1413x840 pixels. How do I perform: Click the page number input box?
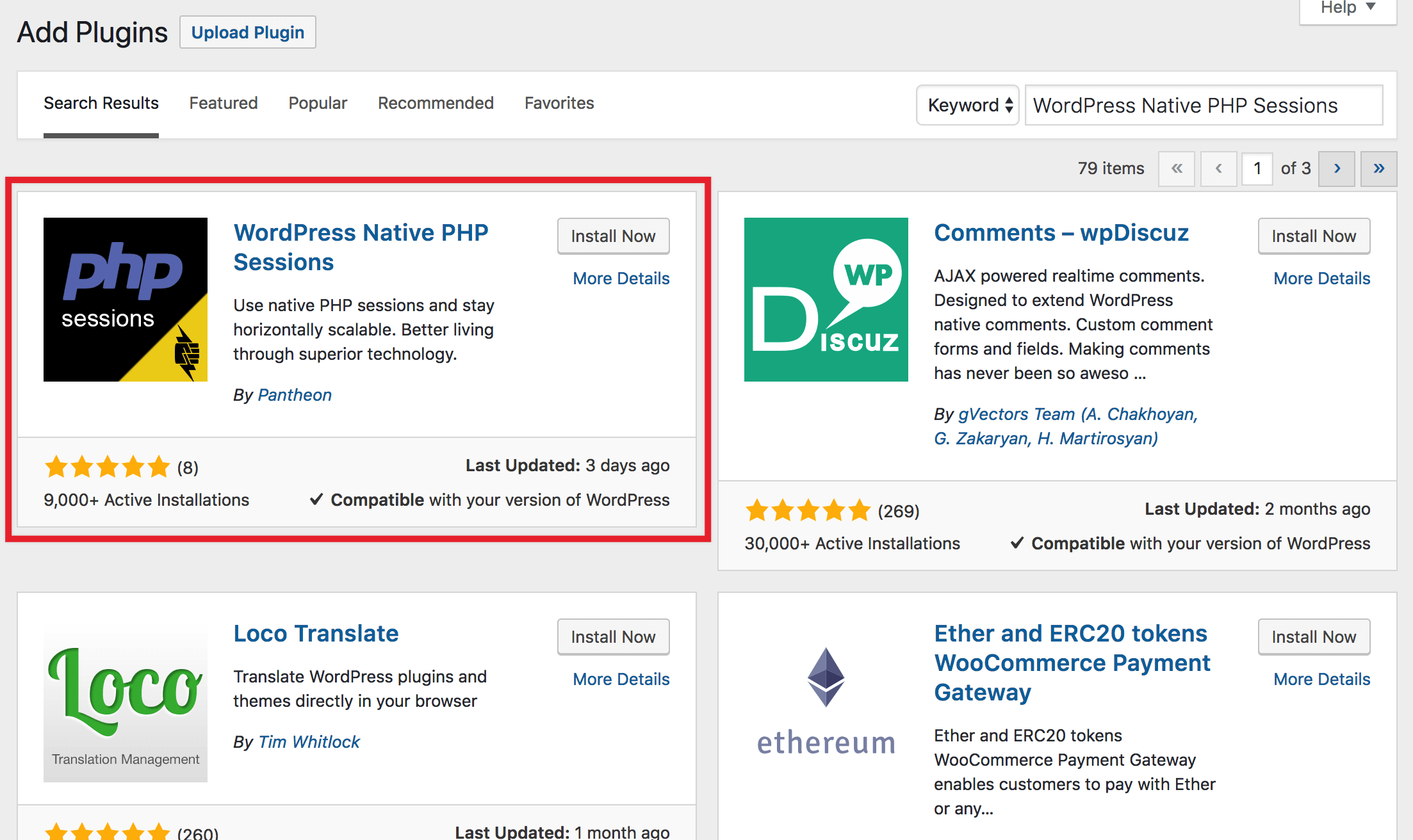[1257, 168]
